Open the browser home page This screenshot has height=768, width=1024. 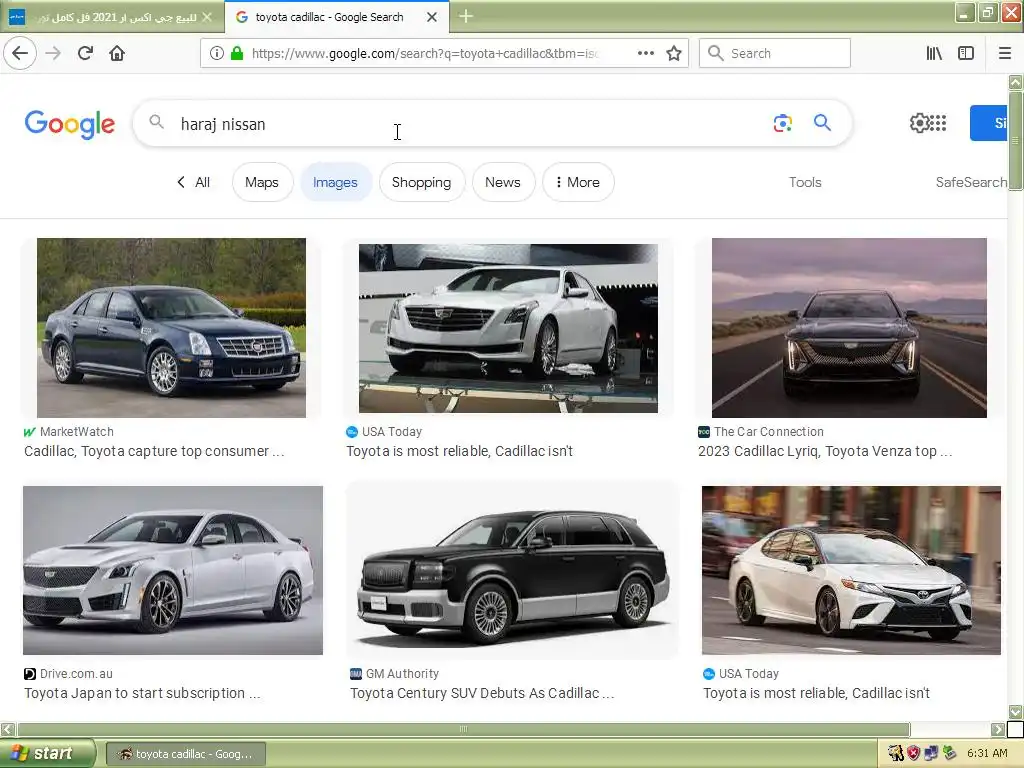117,54
